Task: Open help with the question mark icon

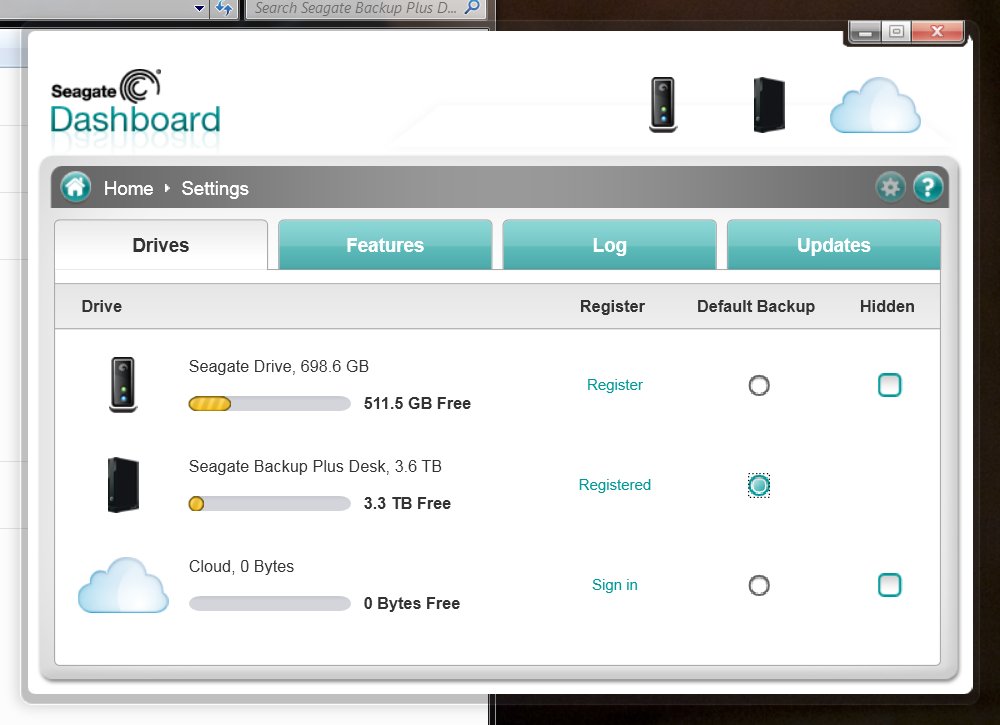Action: click(x=928, y=187)
